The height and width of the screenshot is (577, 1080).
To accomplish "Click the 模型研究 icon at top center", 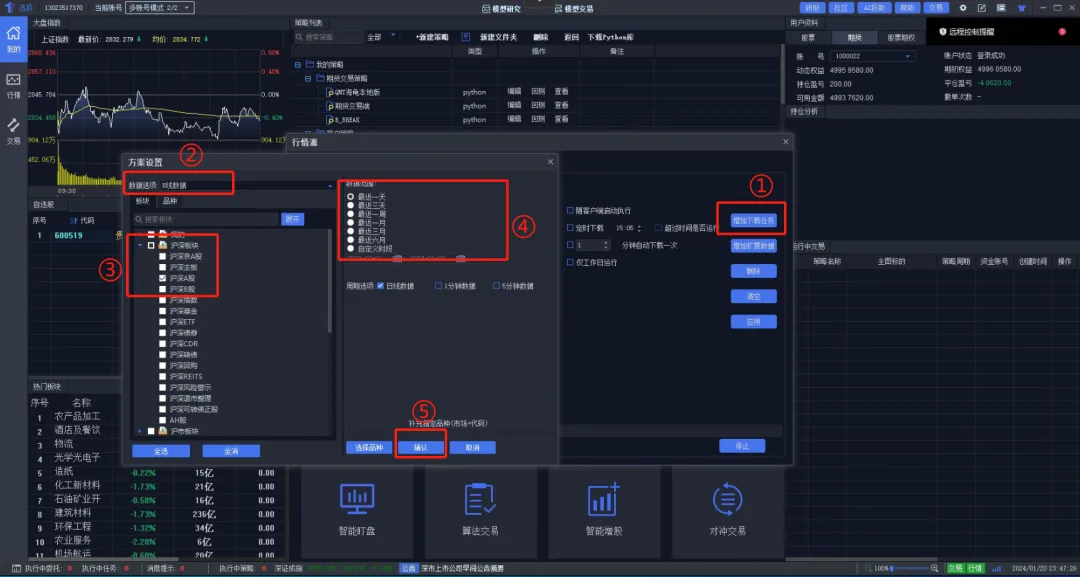I will (x=486, y=9).
